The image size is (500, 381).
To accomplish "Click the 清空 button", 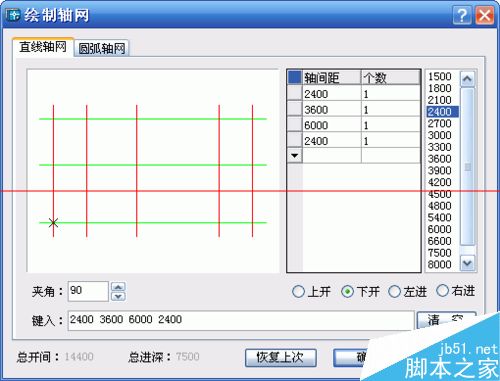I will [x=446, y=320].
